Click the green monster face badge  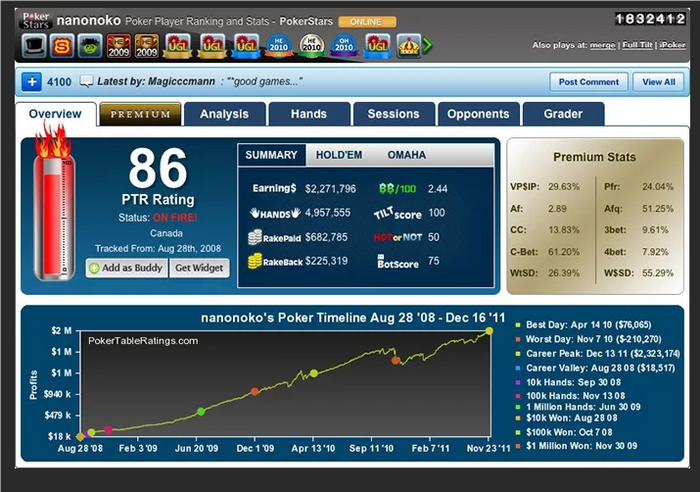click(x=90, y=46)
